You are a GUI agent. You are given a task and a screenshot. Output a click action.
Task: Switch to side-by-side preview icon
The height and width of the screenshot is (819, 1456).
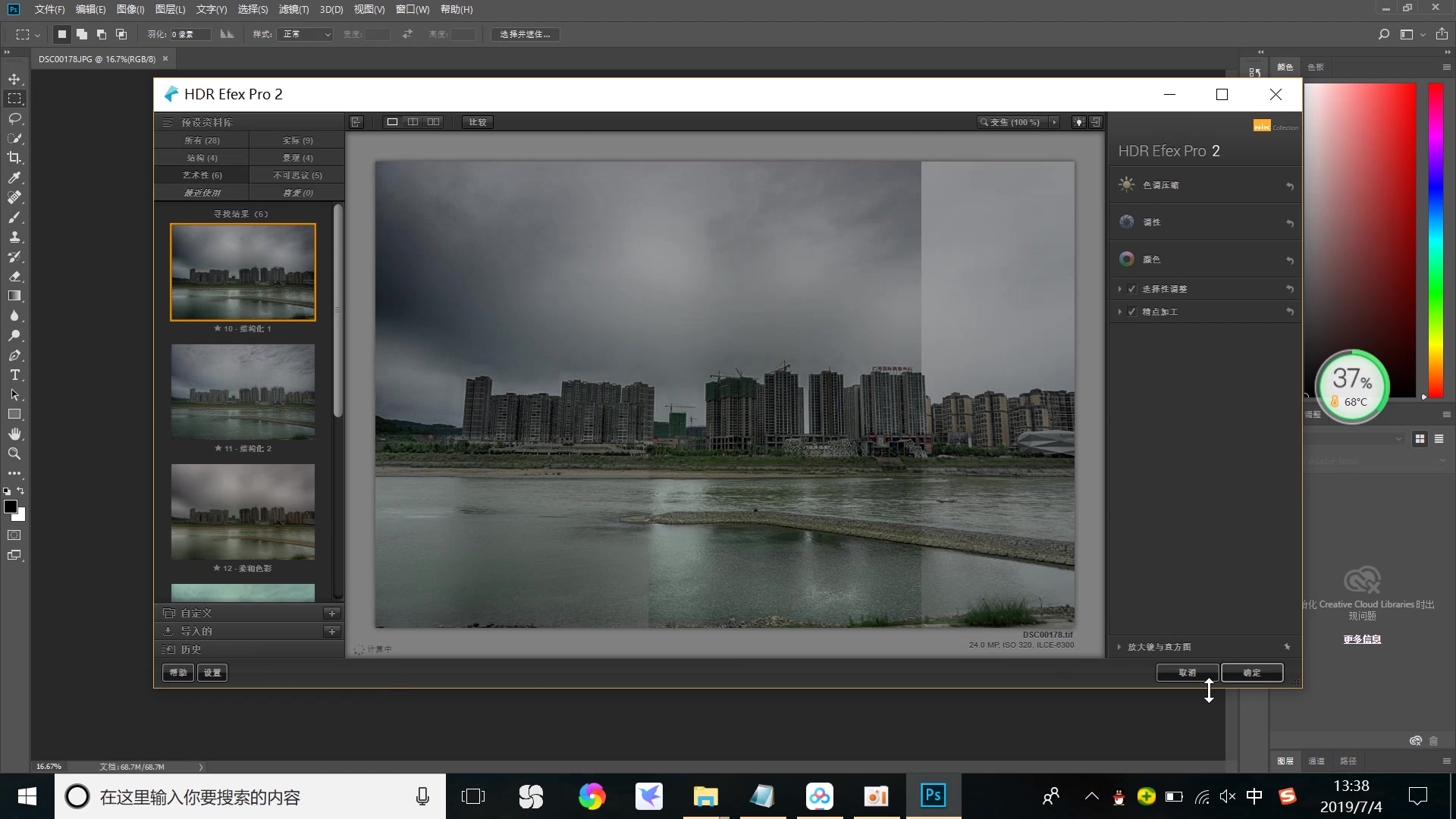433,122
